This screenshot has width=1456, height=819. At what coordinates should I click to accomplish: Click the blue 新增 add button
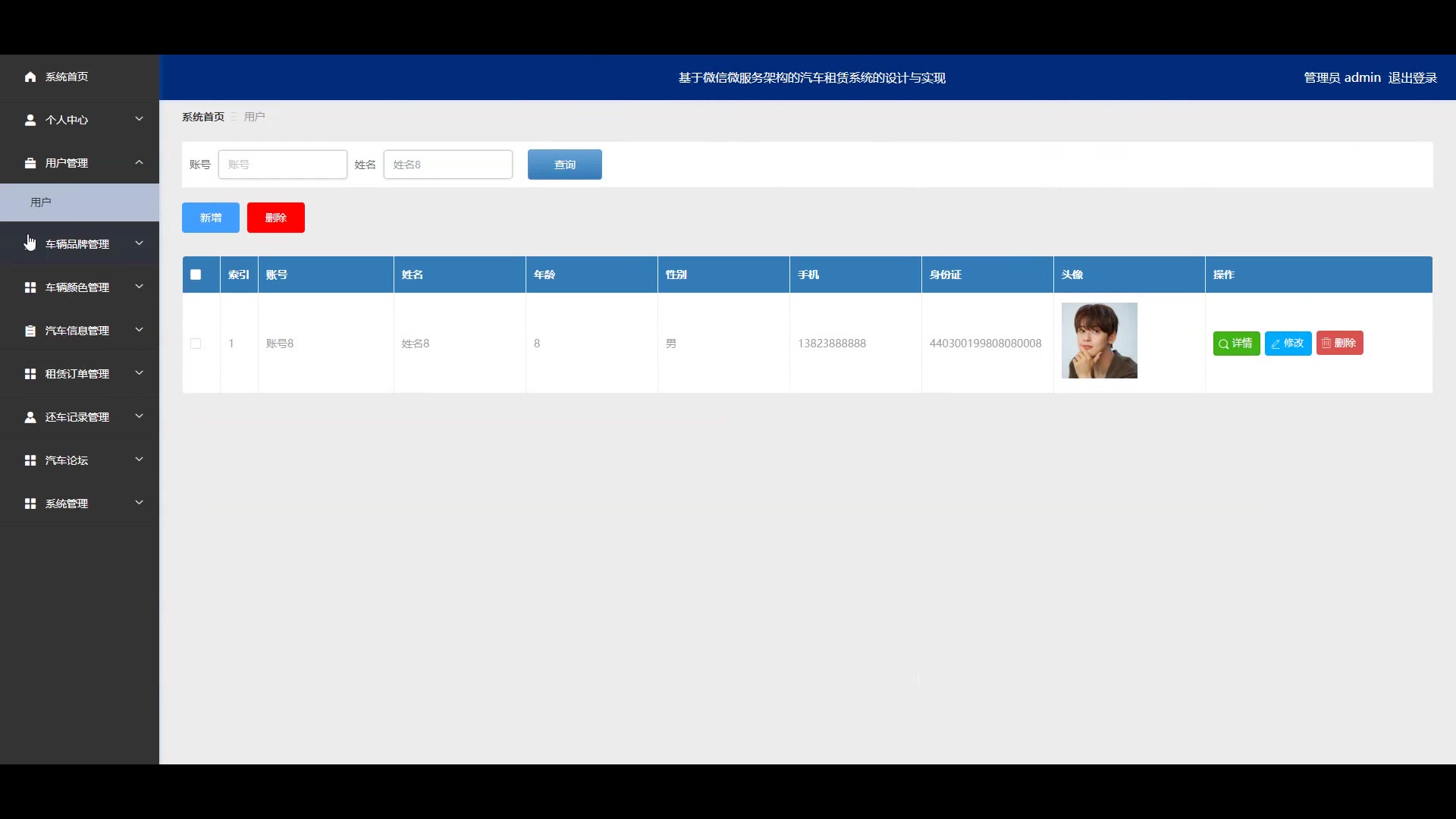[x=210, y=218]
